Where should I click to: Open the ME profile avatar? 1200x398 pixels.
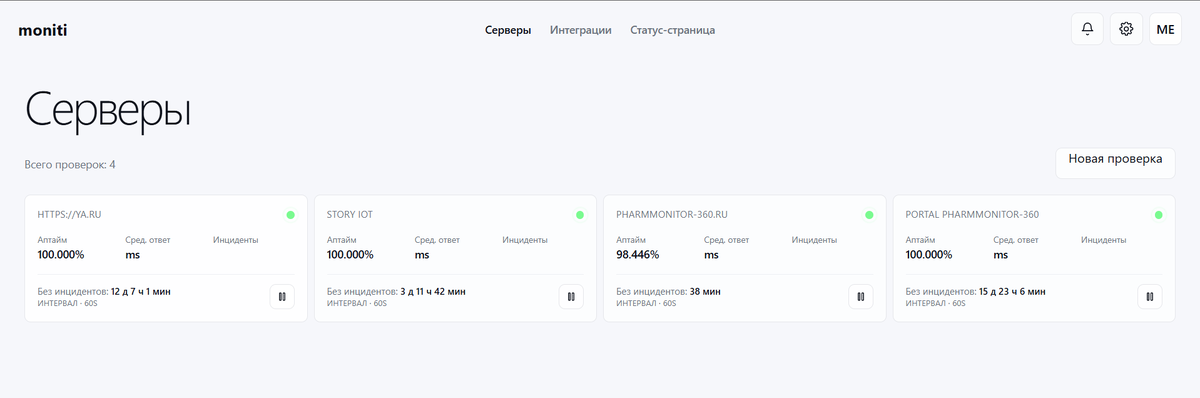click(x=1165, y=29)
